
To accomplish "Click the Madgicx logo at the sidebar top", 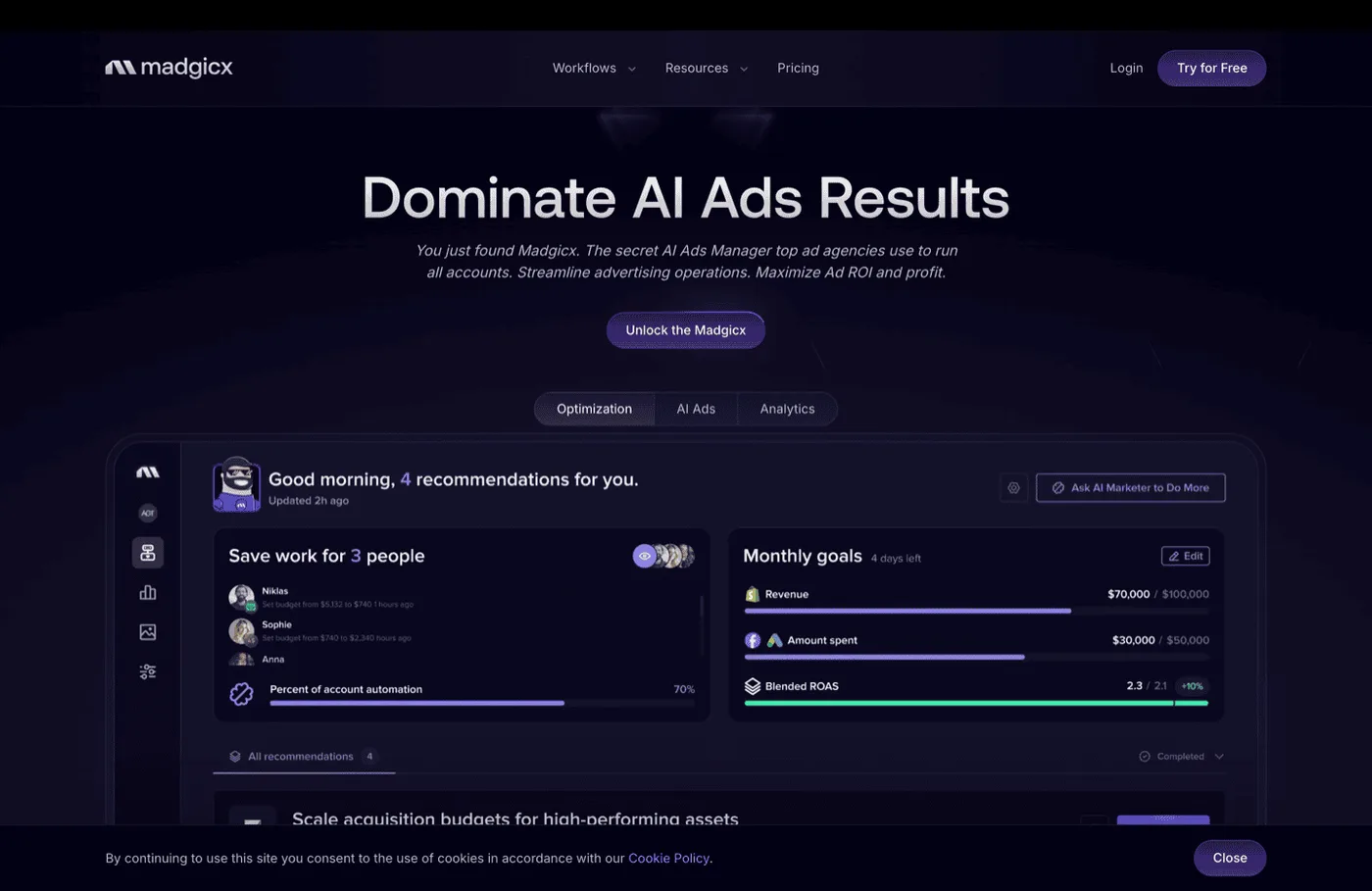I will [x=147, y=470].
